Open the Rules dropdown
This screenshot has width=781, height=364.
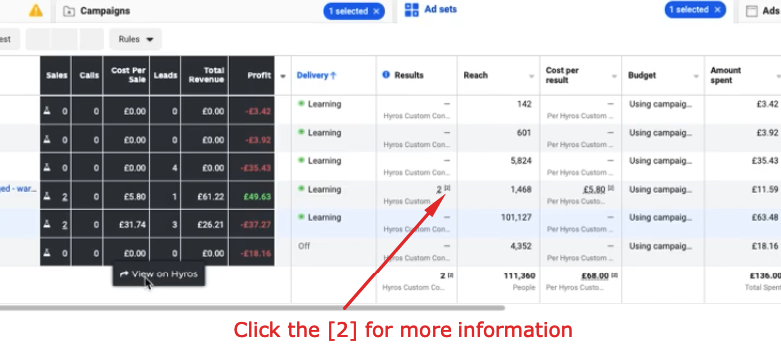pos(135,39)
